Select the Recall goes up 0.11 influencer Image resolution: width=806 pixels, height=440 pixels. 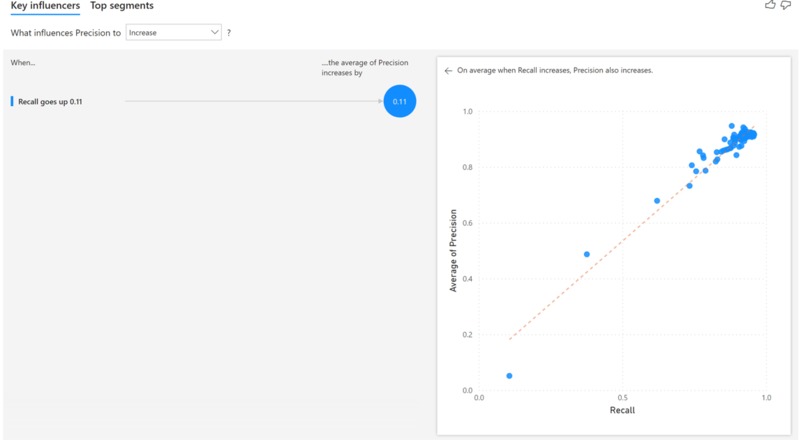[x=50, y=102]
